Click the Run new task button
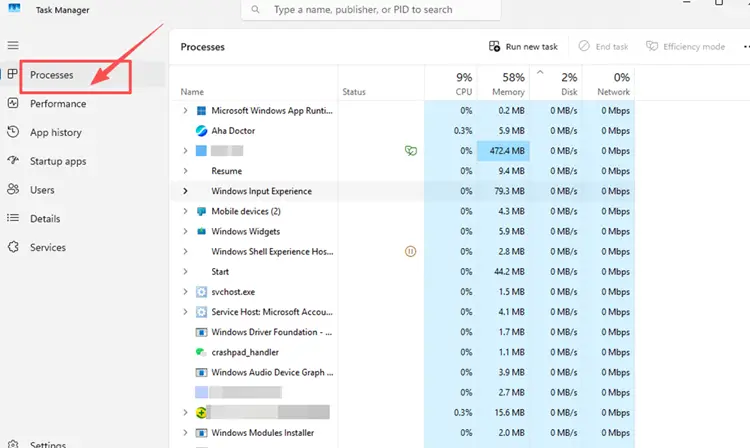Image resolution: width=750 pixels, height=448 pixels. tap(523, 46)
